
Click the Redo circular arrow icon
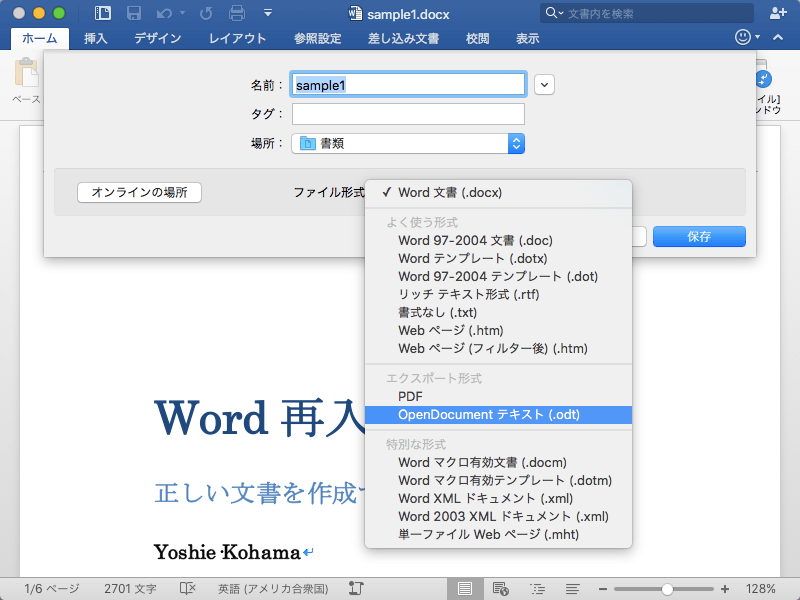206,13
